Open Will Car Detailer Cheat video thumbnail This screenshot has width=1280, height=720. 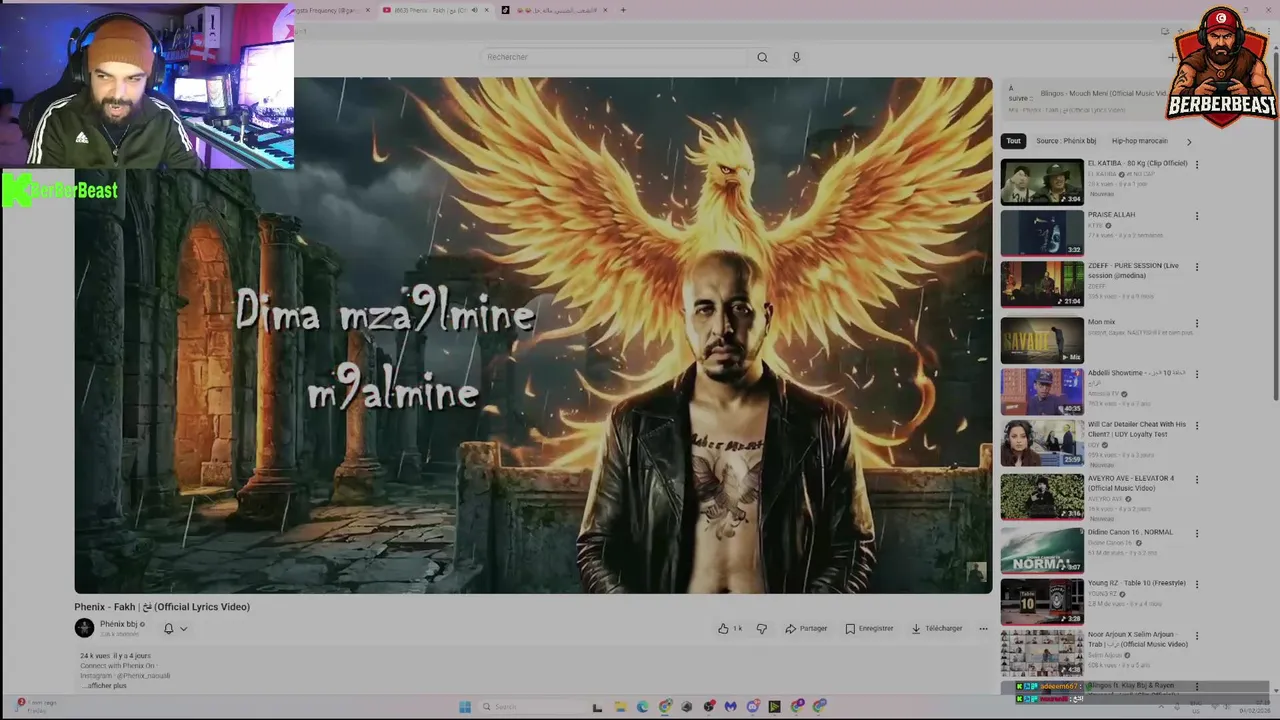[1042, 443]
